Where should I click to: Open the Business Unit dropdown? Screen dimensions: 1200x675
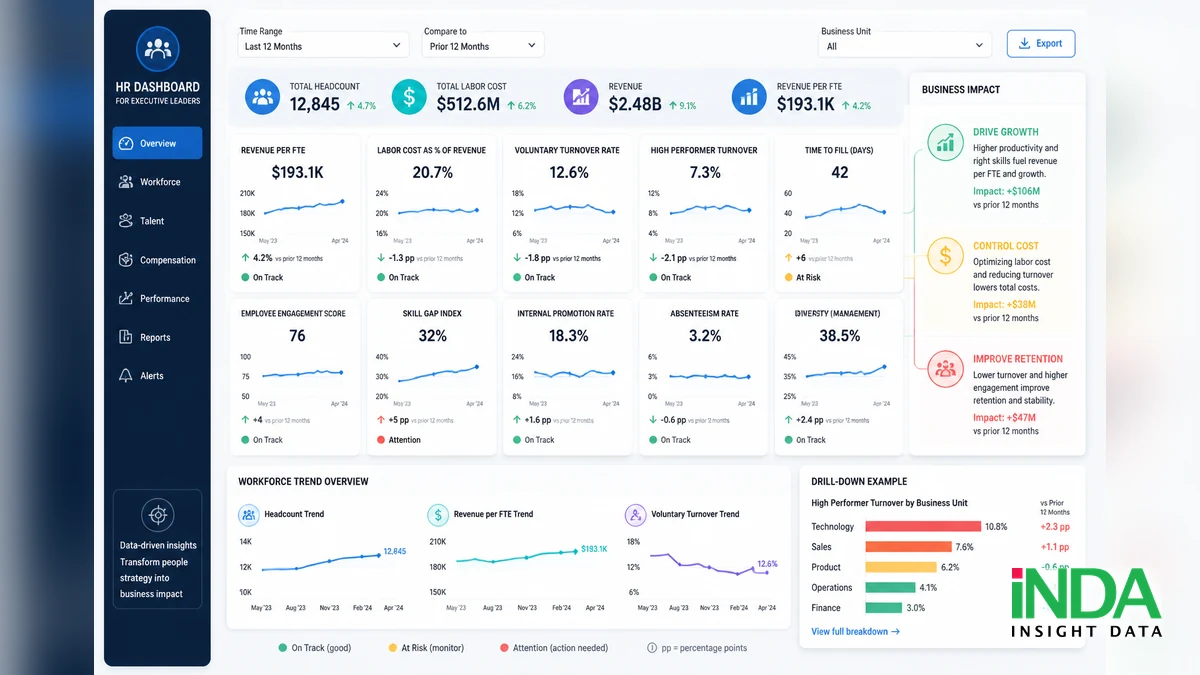(904, 46)
